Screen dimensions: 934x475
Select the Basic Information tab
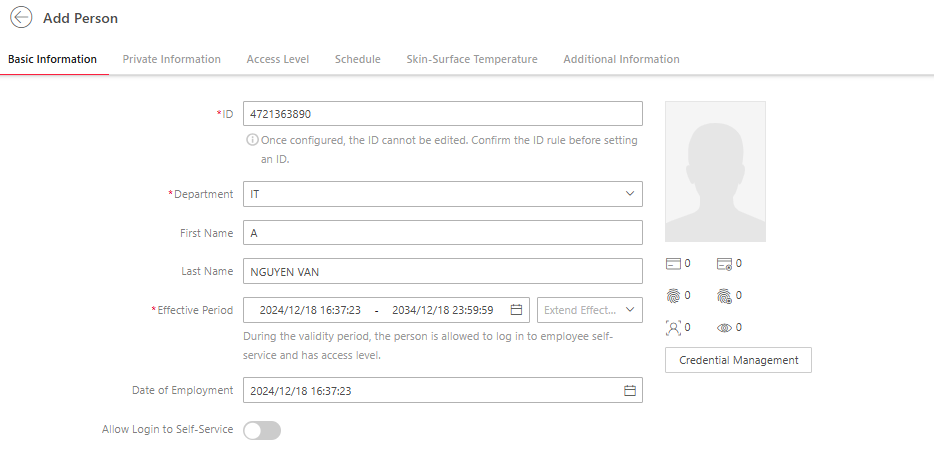52,59
